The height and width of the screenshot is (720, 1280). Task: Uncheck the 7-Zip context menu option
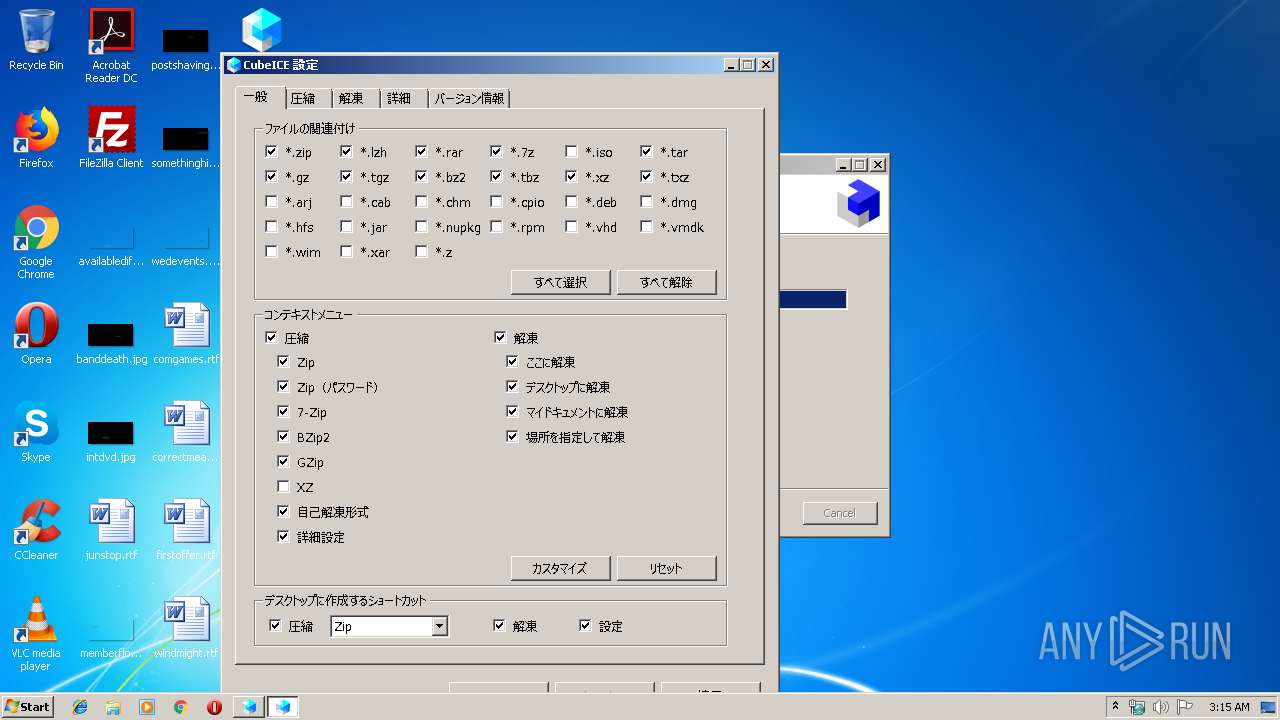[283, 412]
